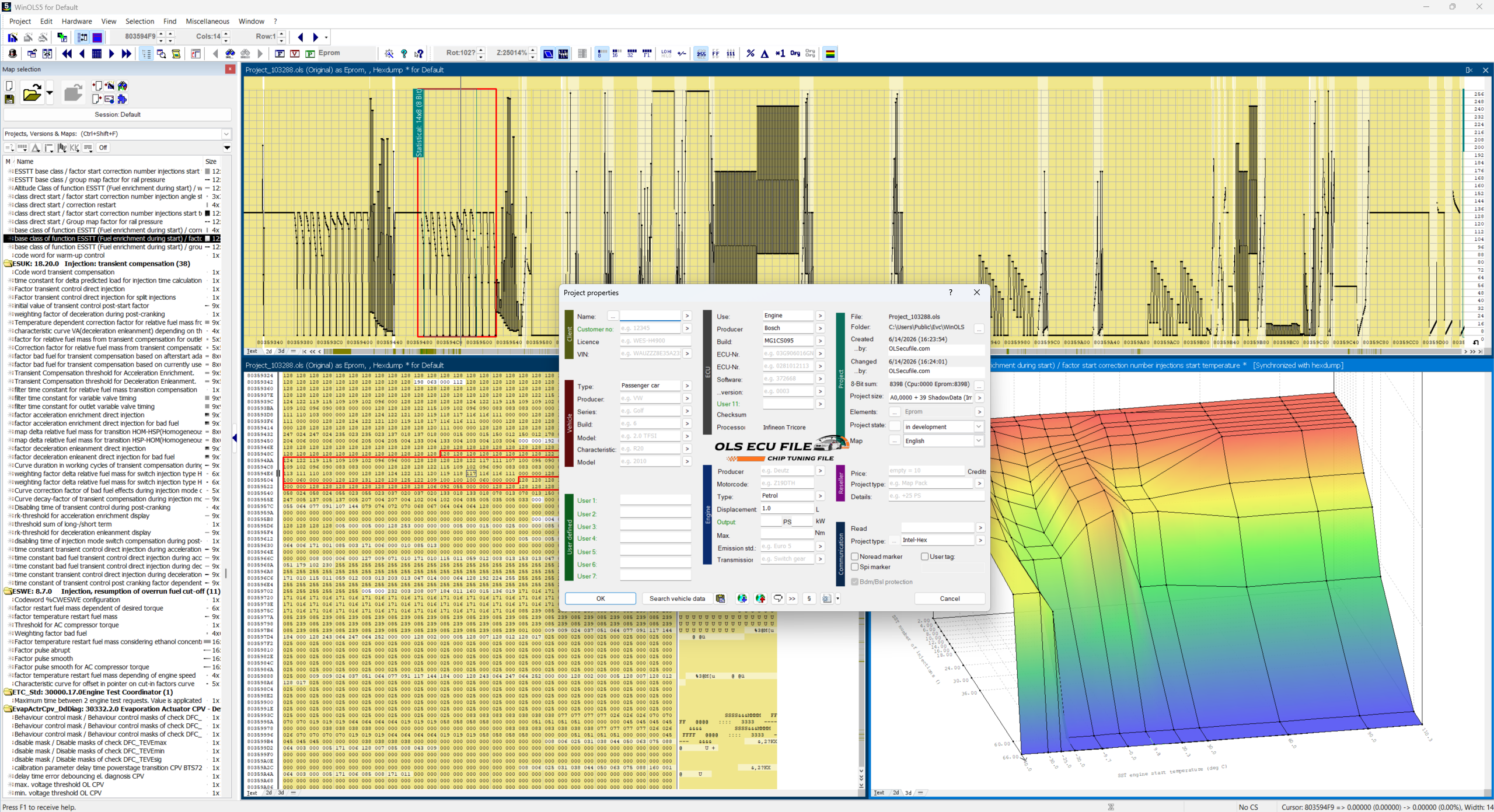Select the 16-bit display icon
The image size is (1494, 812).
(x=617, y=54)
